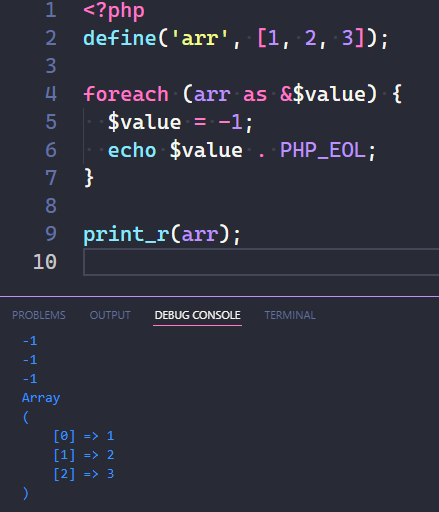Click the Array output line in console
The image size is (439, 512).
coord(41,398)
